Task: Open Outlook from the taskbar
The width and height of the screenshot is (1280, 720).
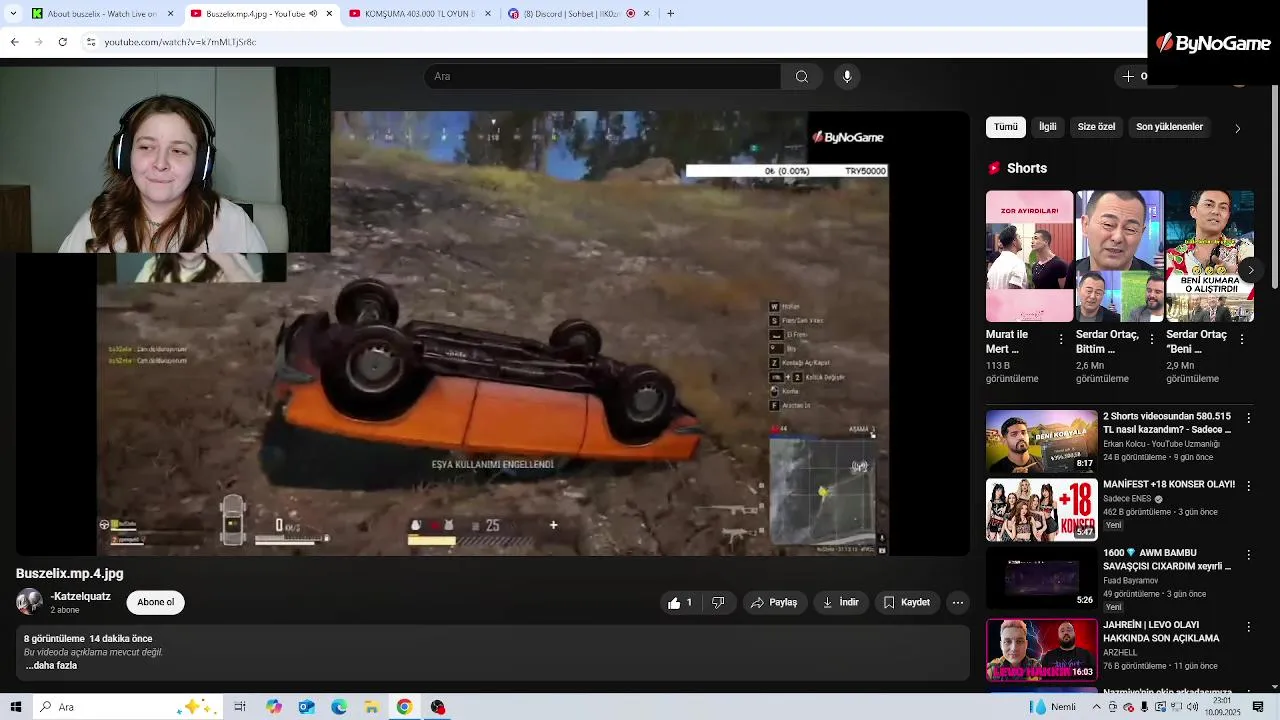Action: click(x=306, y=707)
